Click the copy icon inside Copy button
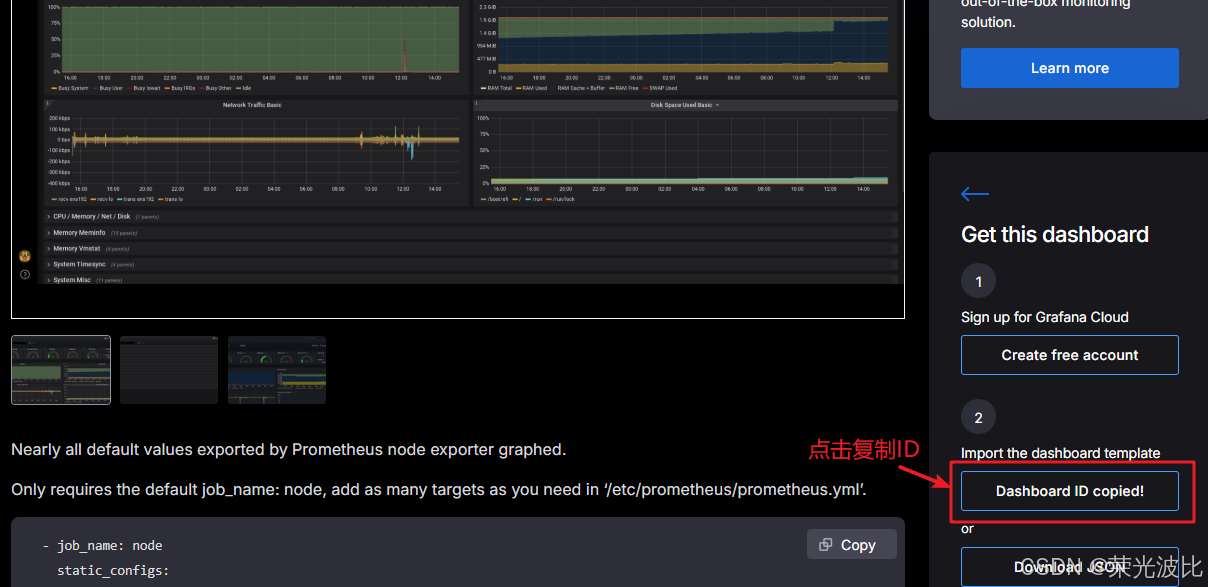Image resolution: width=1208 pixels, height=587 pixels. coord(825,545)
